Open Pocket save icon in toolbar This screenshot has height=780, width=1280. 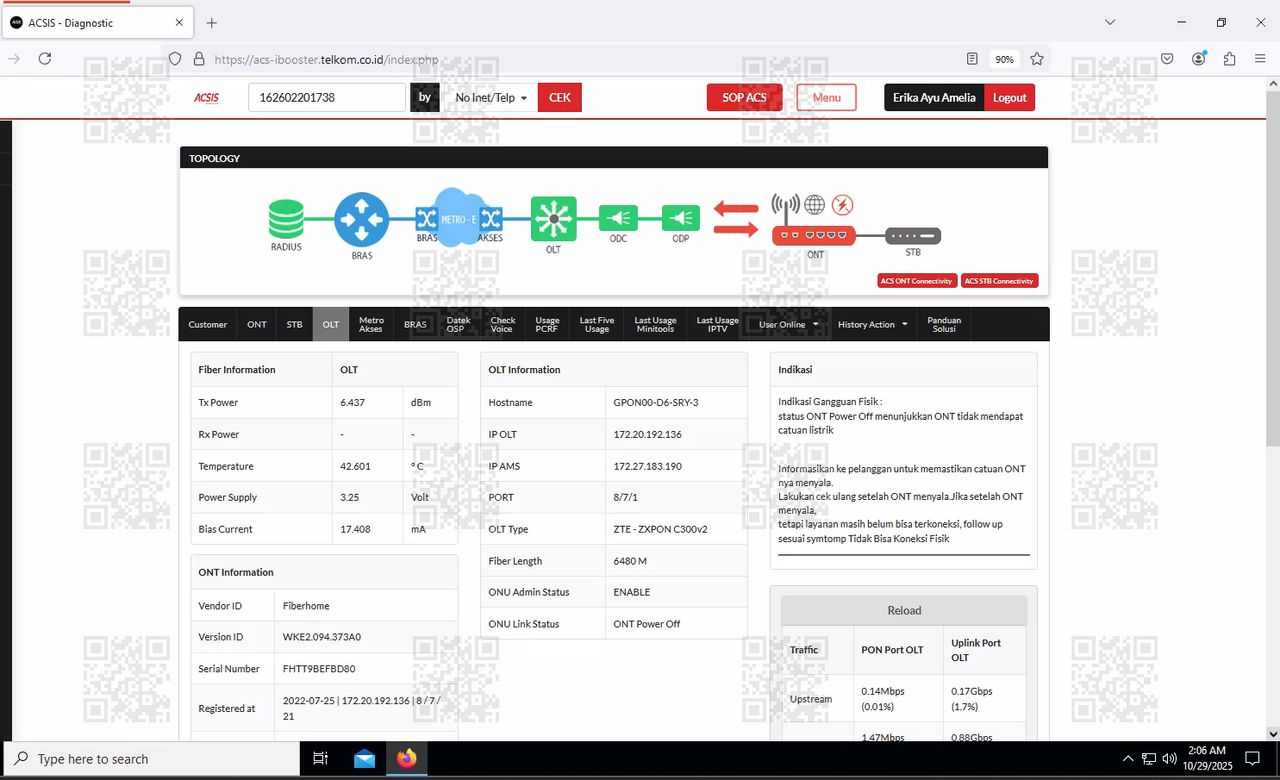(x=1167, y=59)
